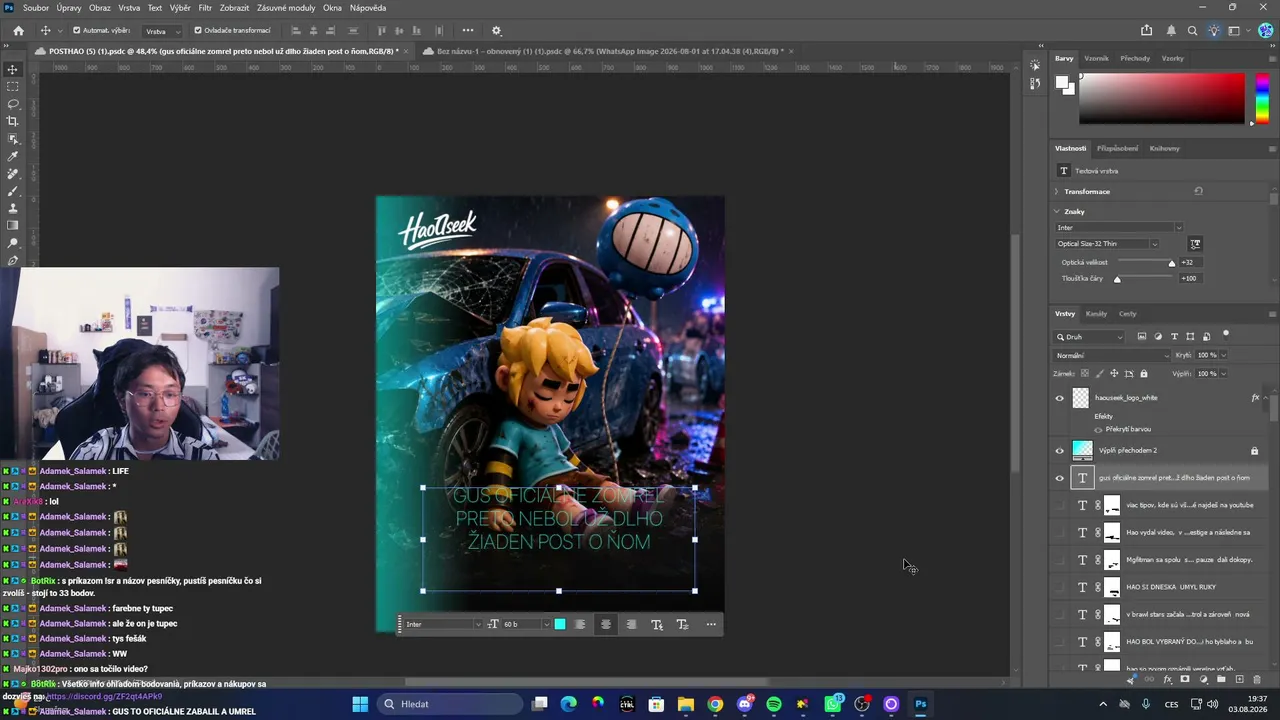This screenshot has width=1280, height=720.
Task: Click the Windows Start button
Action: click(360, 704)
